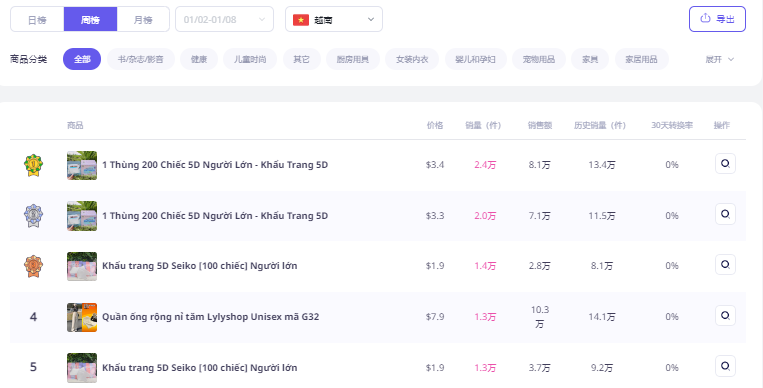Screen dimensions: 763x388
Task: Select the 全部 category filter
Action: click(x=82, y=59)
